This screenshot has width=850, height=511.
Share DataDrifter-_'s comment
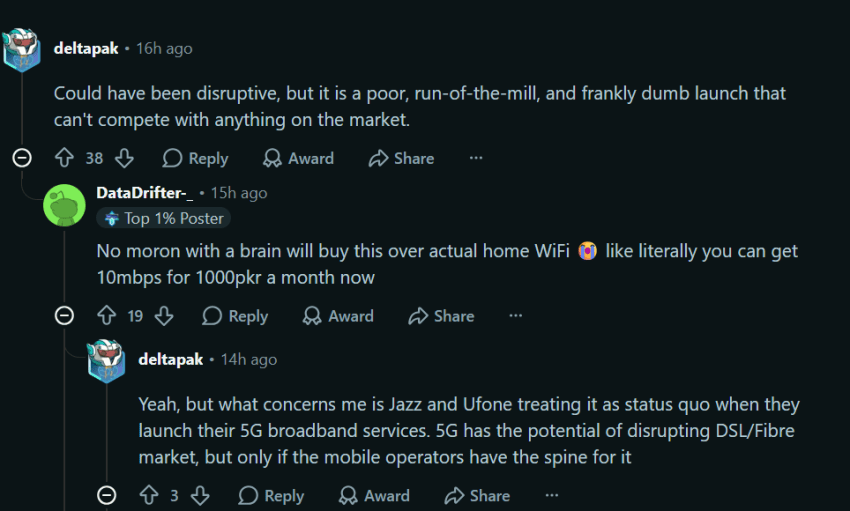click(x=441, y=316)
